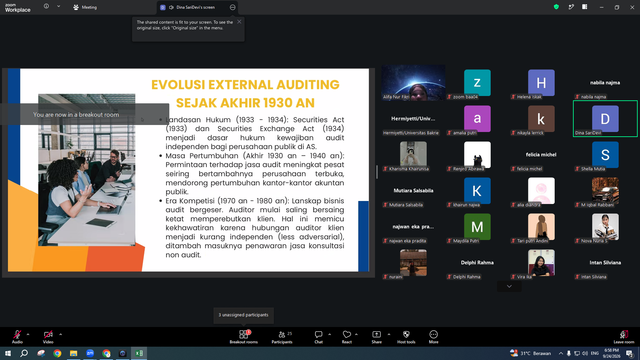Click the 3 unassigned participants tooltip
The height and width of the screenshot is (360, 640).
(243, 315)
